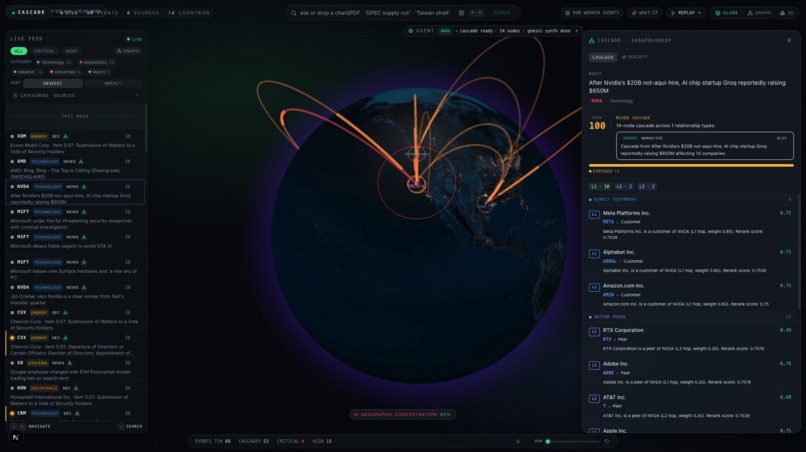Toggle the Weather category chip
This screenshot has width=806, height=452.
click(x=28, y=72)
